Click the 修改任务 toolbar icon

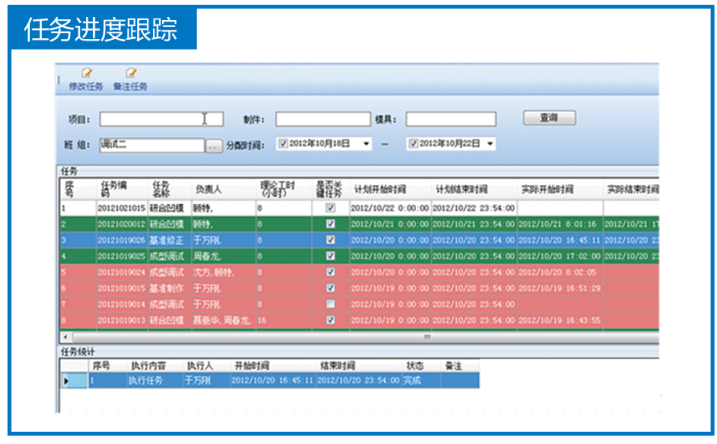(x=86, y=73)
